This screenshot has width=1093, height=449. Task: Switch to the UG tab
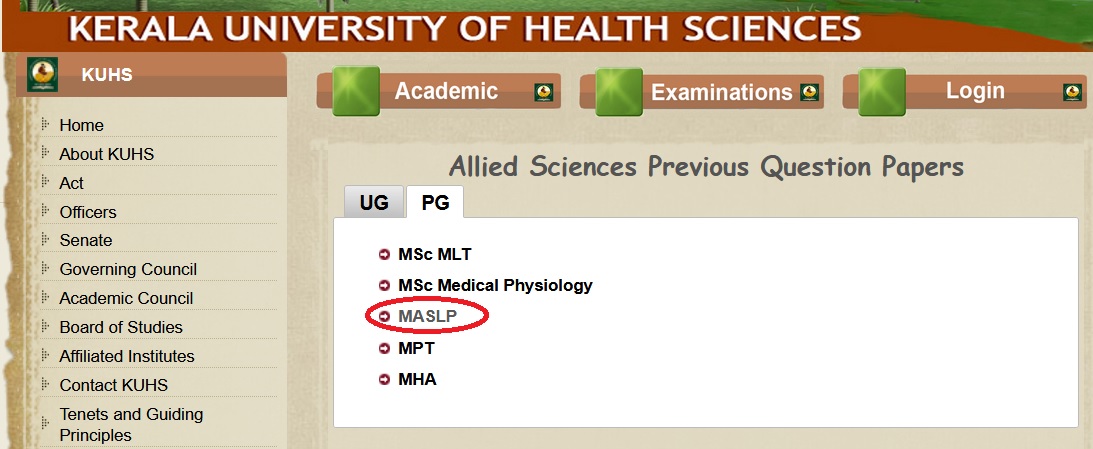[x=374, y=202]
